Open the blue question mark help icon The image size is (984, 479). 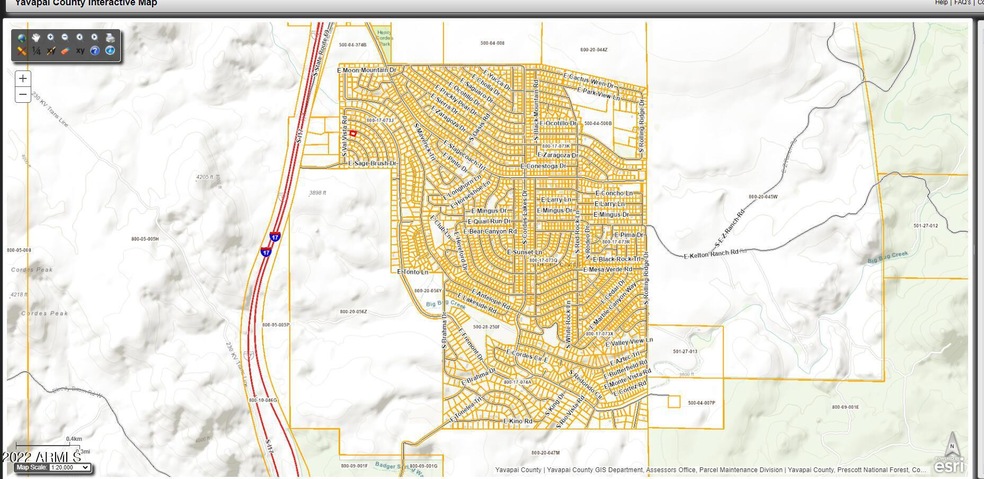[95, 51]
